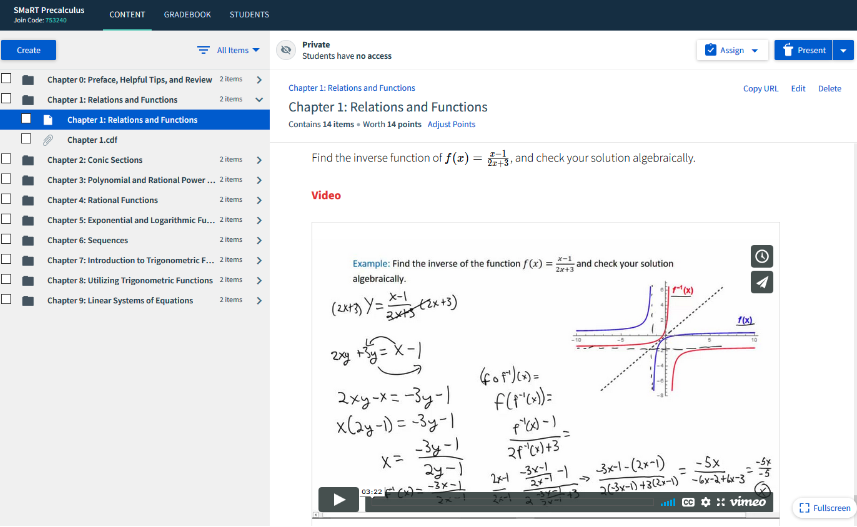The width and height of the screenshot is (857, 527).
Task: Open the GRADEBOOK tab
Action: tap(187, 15)
